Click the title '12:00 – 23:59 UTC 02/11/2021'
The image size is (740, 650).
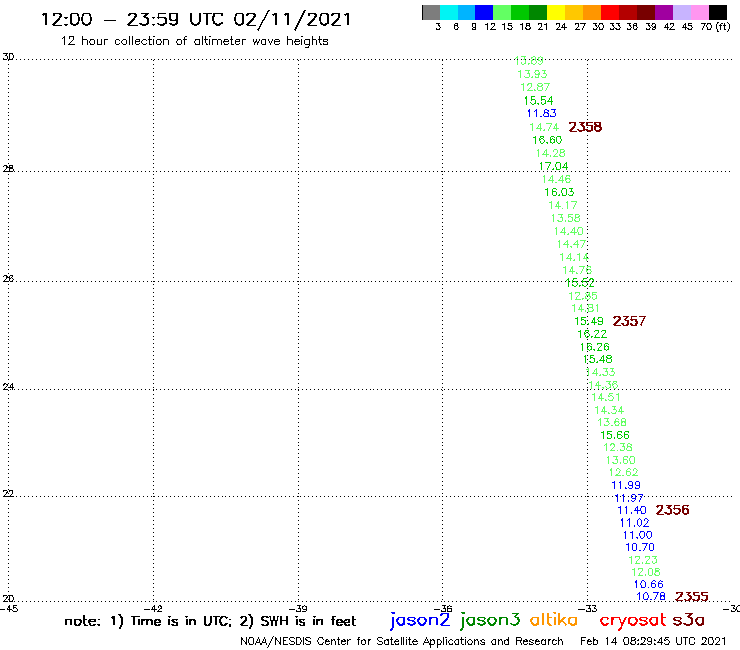click(x=196, y=20)
